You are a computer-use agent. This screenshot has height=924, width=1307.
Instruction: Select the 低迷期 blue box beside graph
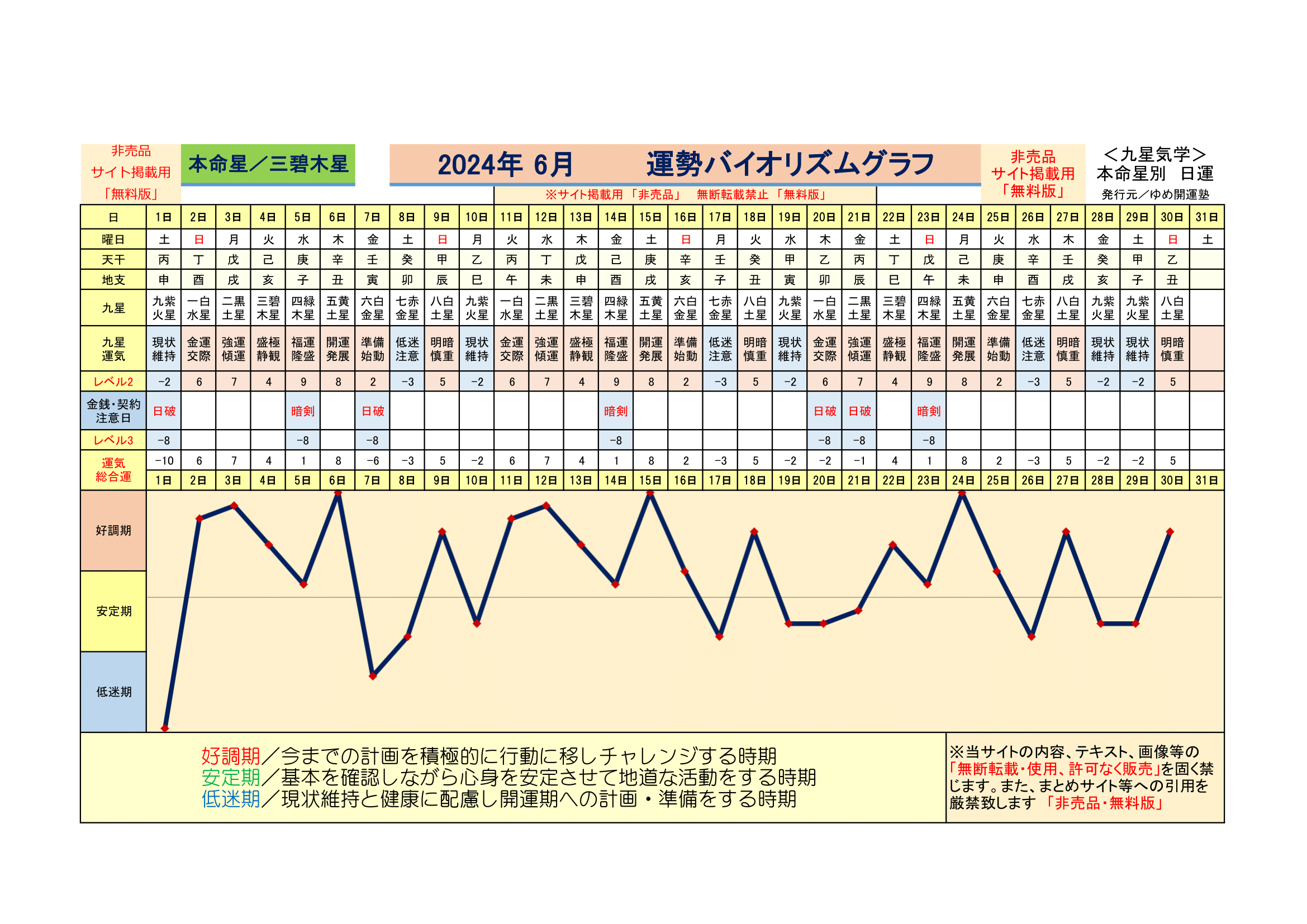[113, 692]
